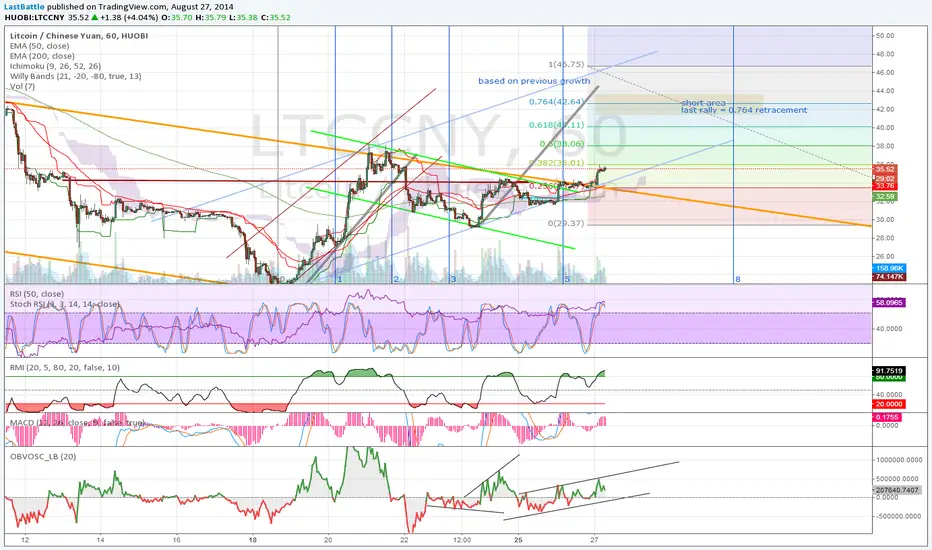The width and height of the screenshot is (932, 550).
Task: Click the gray 207840.7407 OBV value tag
Action: tap(898, 490)
